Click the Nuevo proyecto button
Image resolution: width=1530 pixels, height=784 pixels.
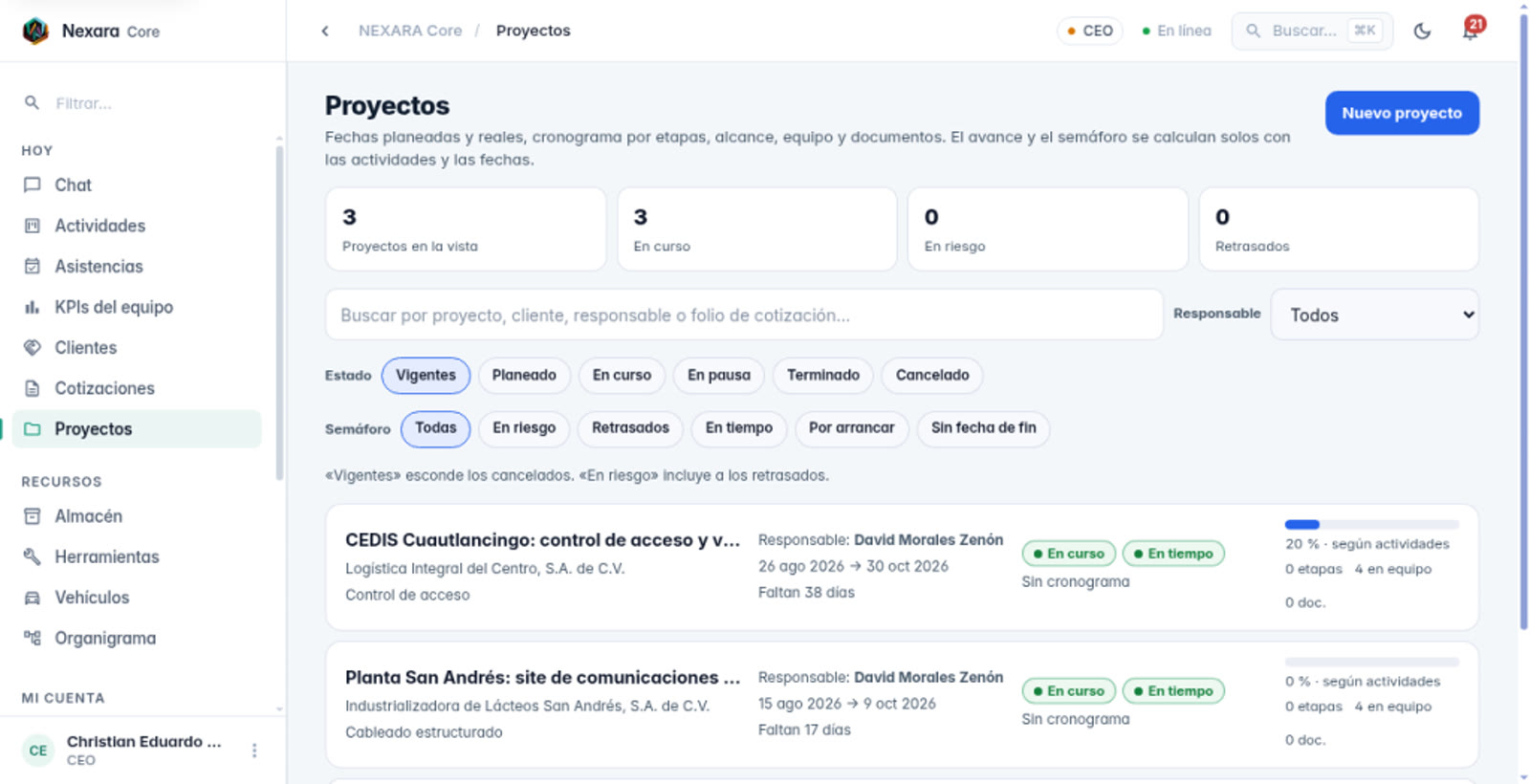pos(1402,113)
